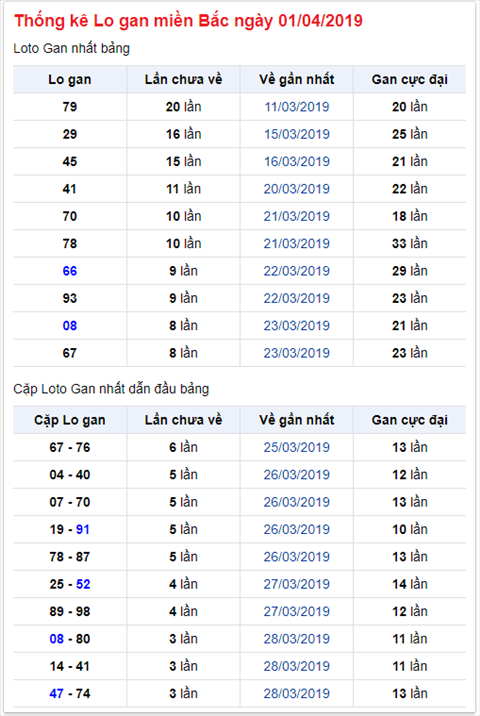480x716 pixels.
Task: Click the 'Lo gan' column header
Action: point(70,80)
